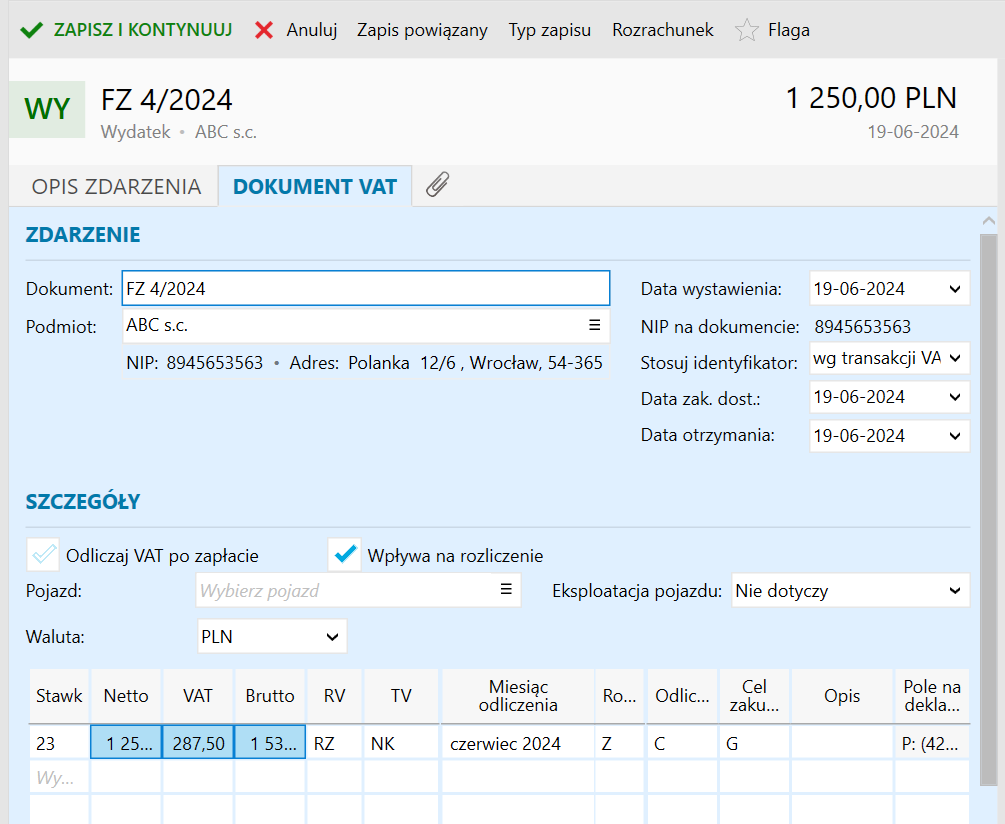Screen dimensions: 1005x824
Task: Open the paperclip attachments tab
Action: [x=437, y=185]
